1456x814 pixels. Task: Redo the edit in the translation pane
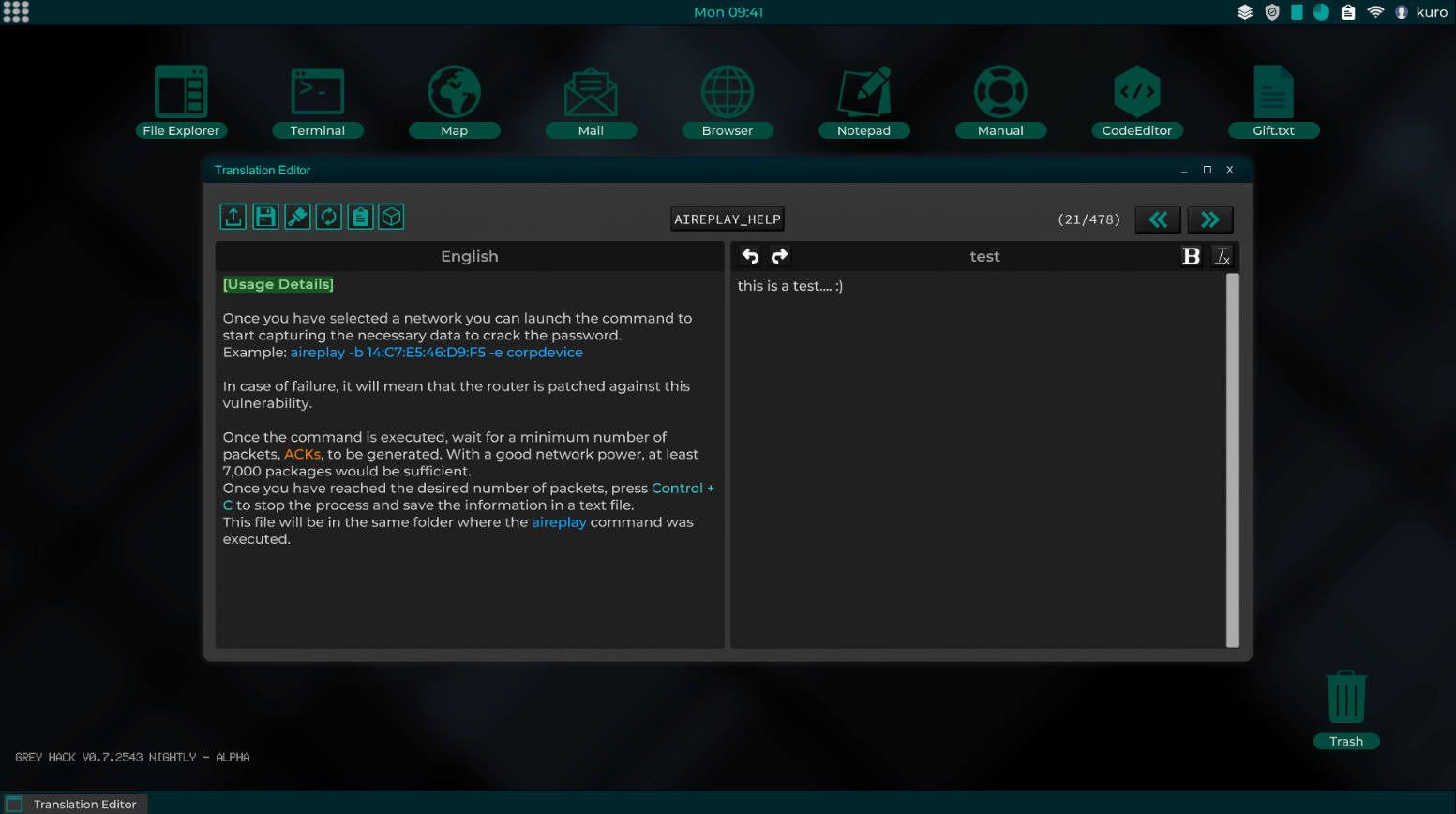pyautogui.click(x=780, y=256)
